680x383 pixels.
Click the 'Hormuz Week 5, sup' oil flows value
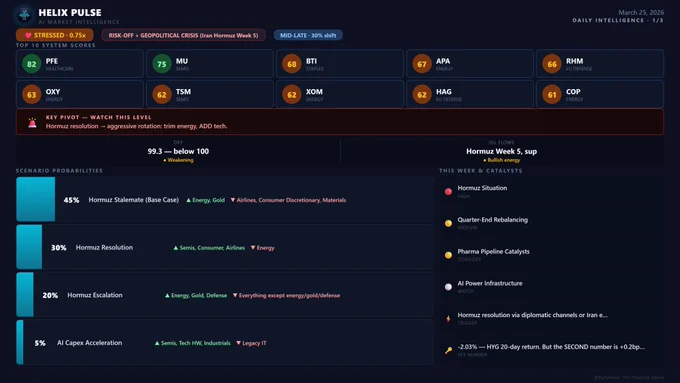(501, 151)
